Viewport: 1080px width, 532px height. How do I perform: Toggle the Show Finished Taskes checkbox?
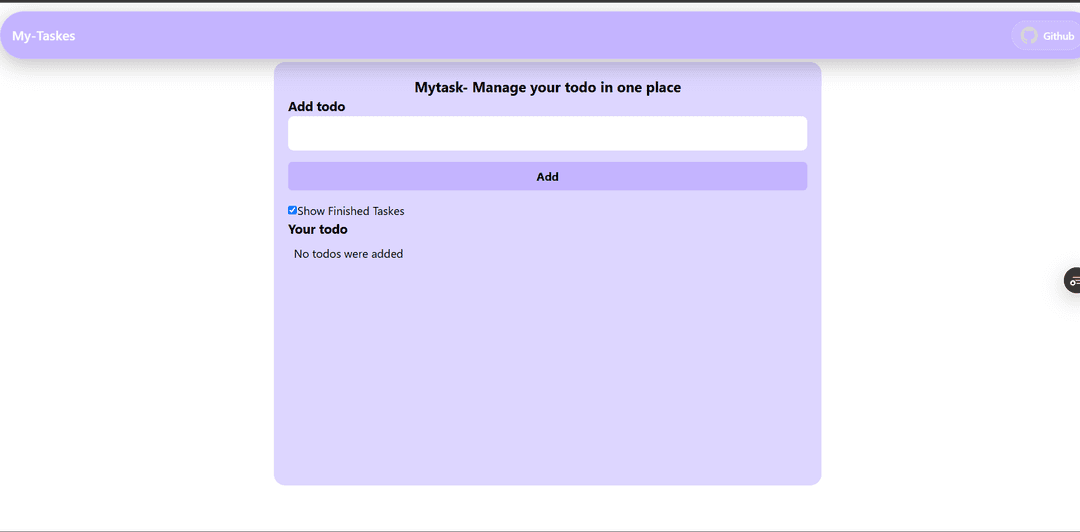click(292, 210)
